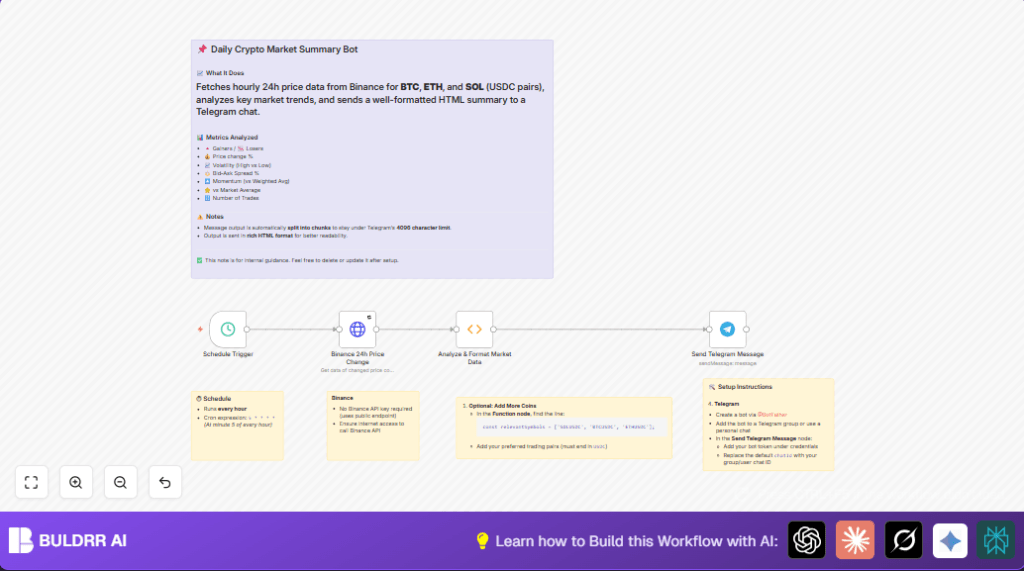Click the output connector of Telegram node
This screenshot has height=571, width=1024.
click(x=746, y=329)
